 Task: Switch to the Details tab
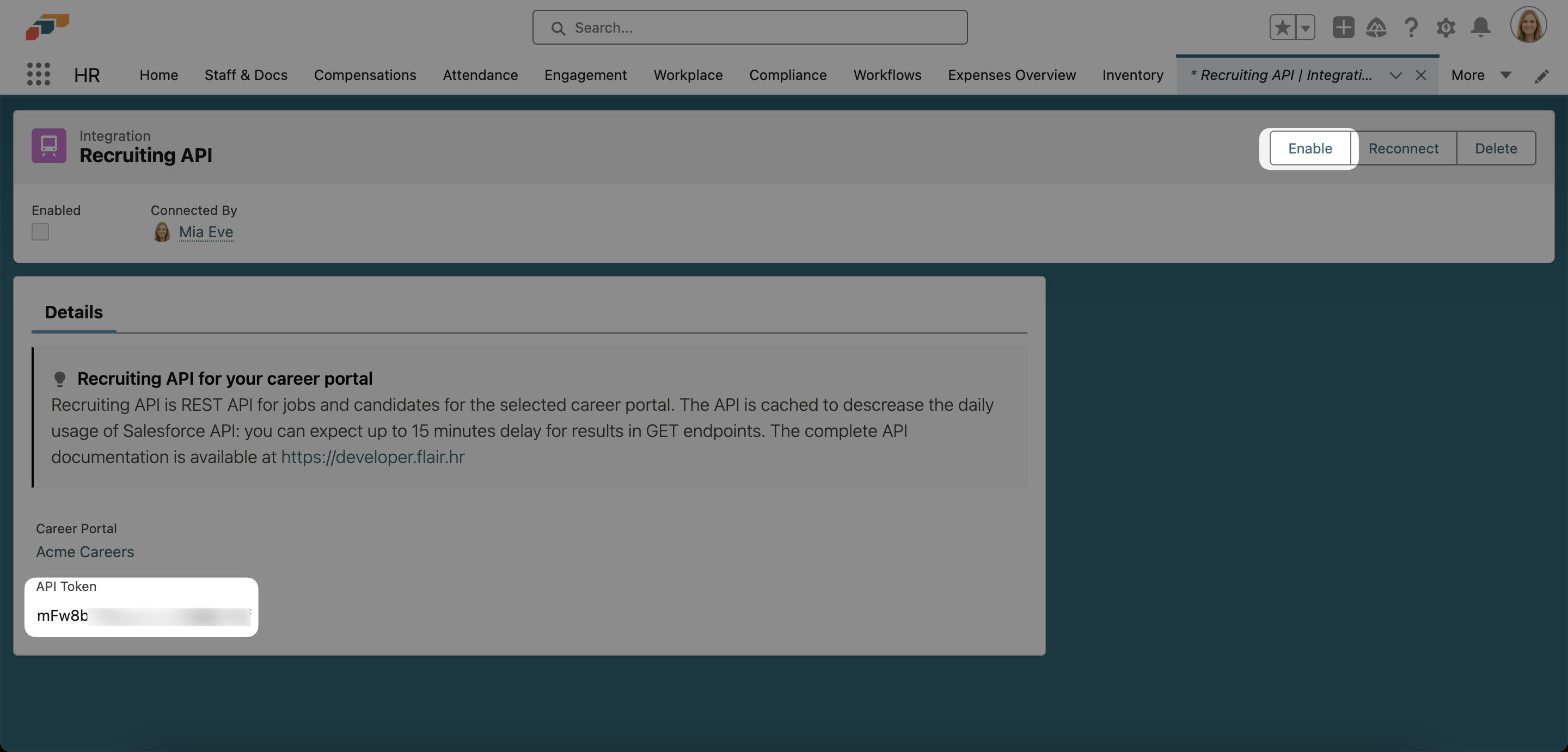click(x=73, y=312)
